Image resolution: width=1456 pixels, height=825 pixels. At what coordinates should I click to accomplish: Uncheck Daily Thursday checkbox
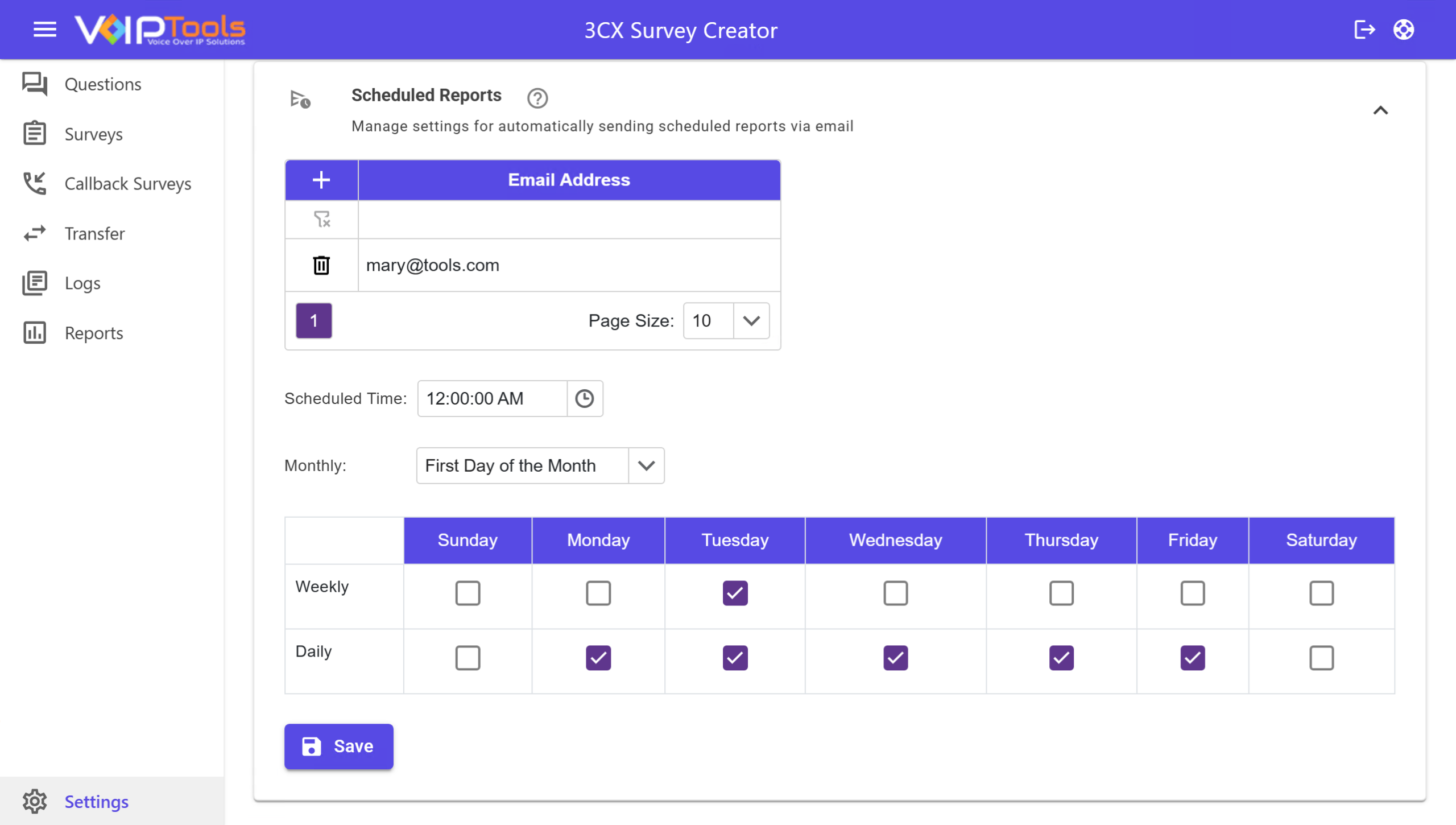point(1061,658)
